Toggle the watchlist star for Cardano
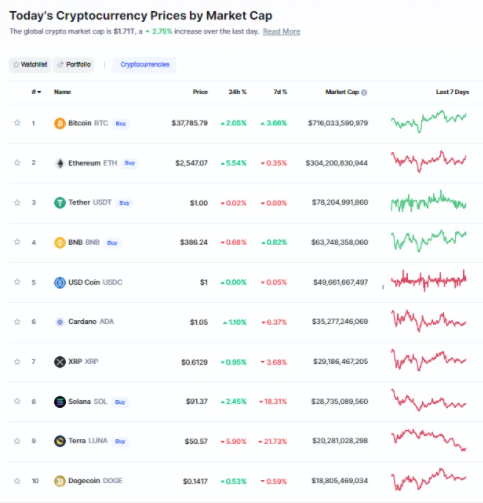The image size is (483, 503). click(17, 322)
